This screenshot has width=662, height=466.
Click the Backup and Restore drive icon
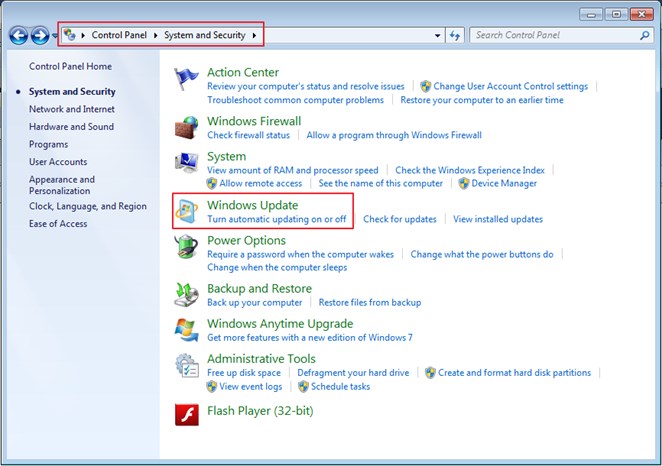pyautogui.click(x=186, y=295)
